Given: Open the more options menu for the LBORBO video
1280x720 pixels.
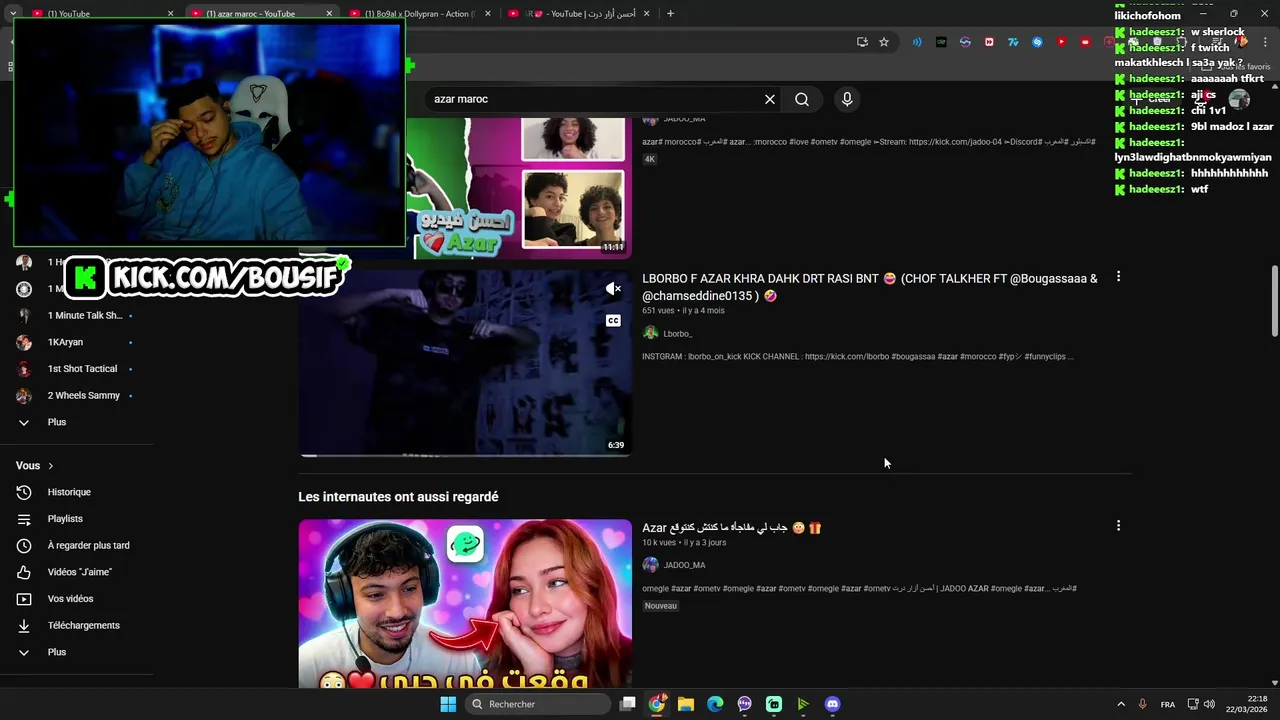Looking at the screenshot, I should [1118, 276].
